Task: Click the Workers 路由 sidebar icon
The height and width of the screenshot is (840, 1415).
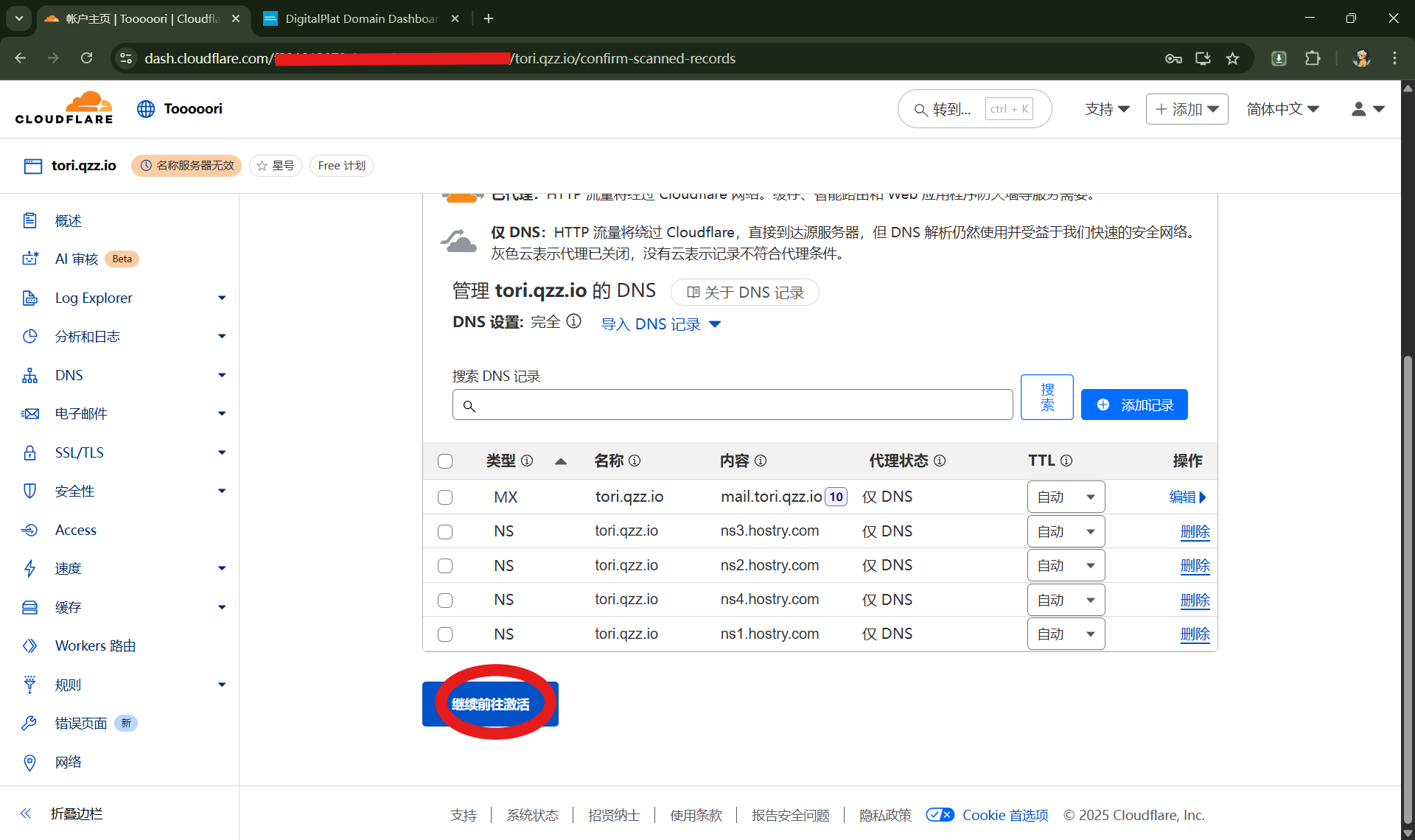Action: click(29, 646)
